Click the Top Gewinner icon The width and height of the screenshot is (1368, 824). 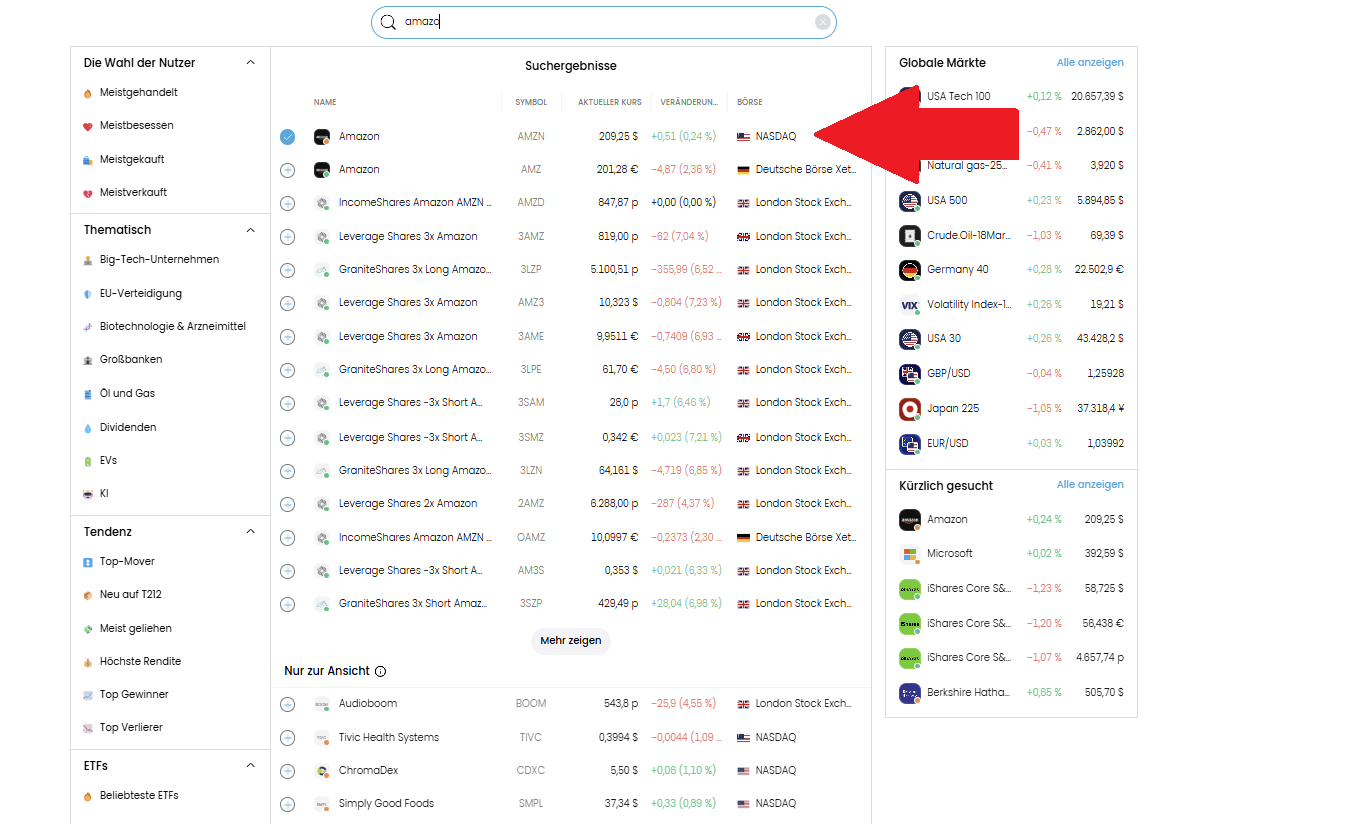[88, 695]
